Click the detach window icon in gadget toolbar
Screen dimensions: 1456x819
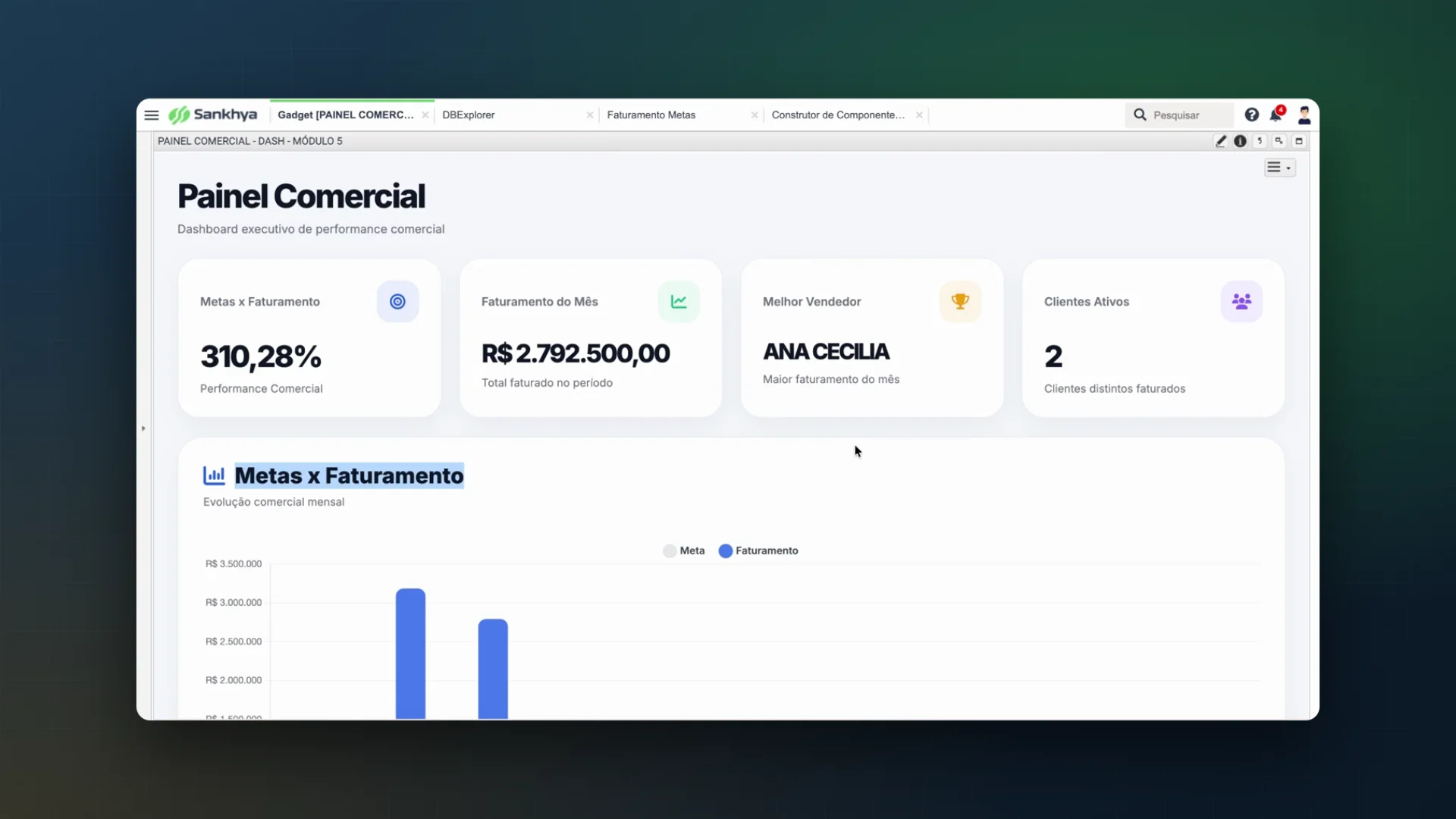(1279, 141)
